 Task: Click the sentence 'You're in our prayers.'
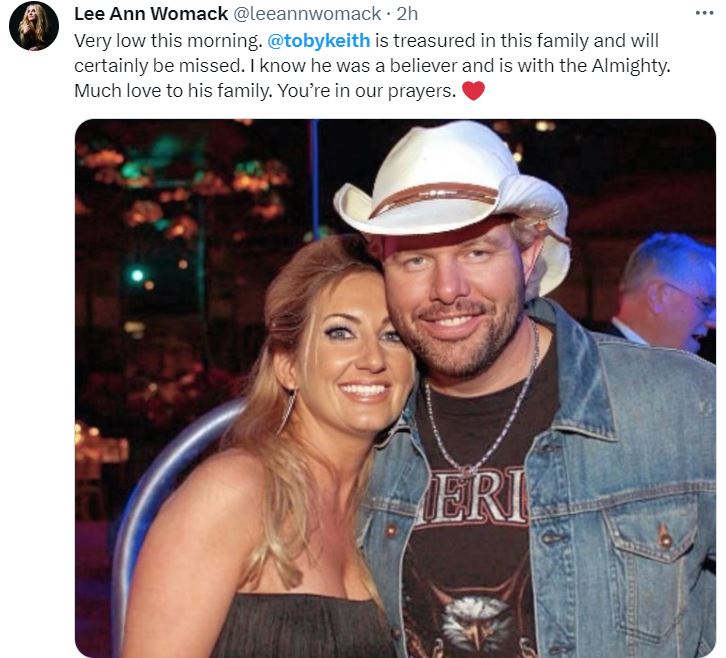coord(367,91)
